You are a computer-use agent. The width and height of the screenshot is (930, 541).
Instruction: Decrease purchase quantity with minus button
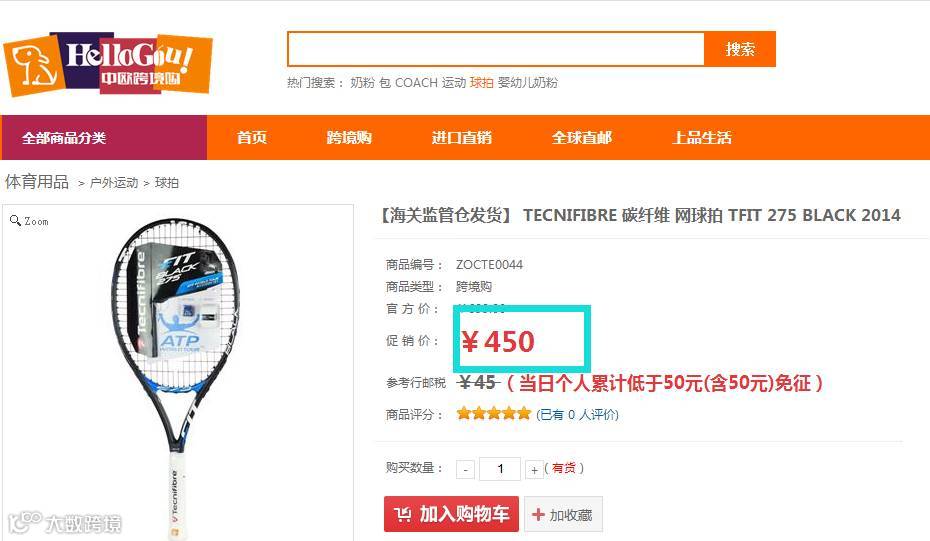(x=466, y=469)
